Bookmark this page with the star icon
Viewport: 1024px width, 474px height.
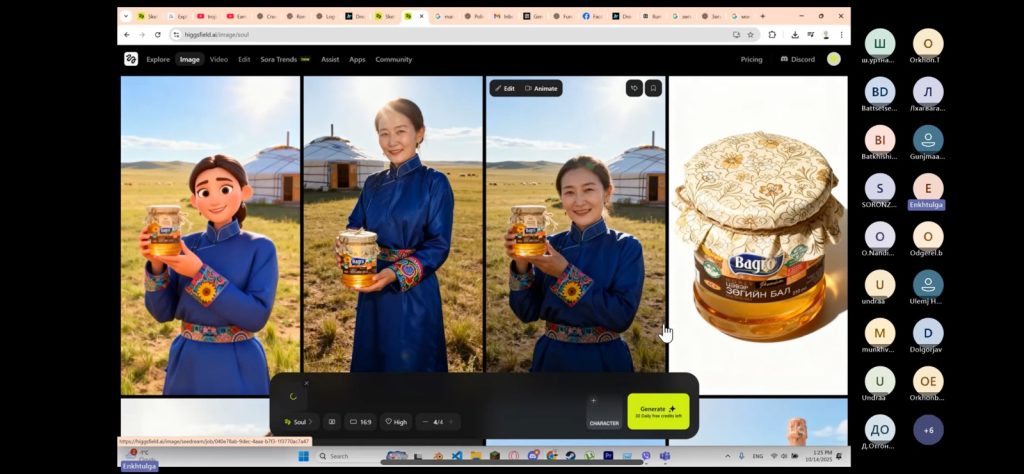(752, 34)
